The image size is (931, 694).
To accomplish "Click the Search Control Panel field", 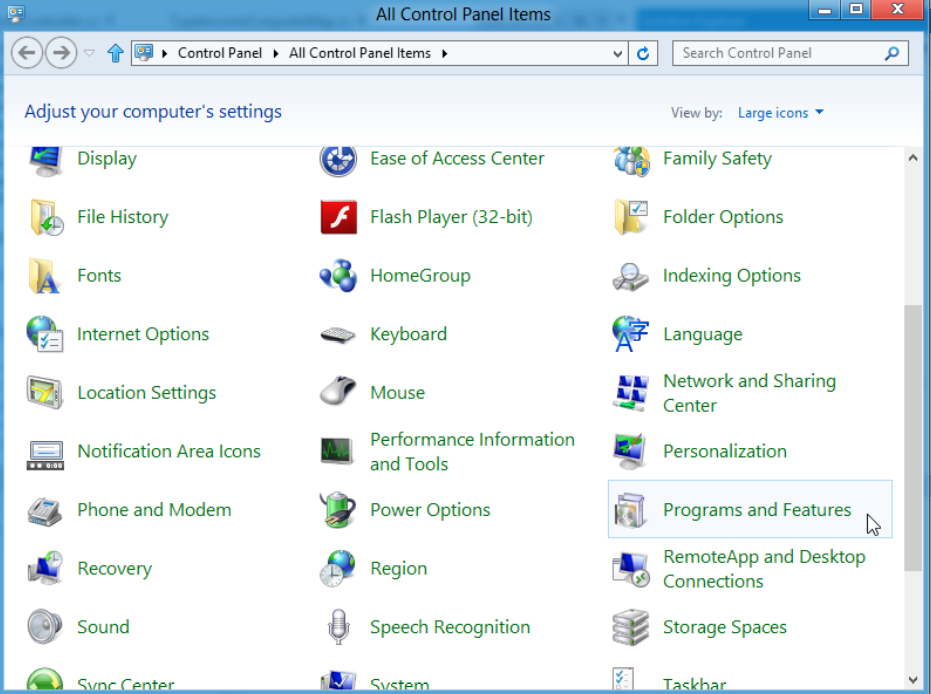I will pos(790,53).
